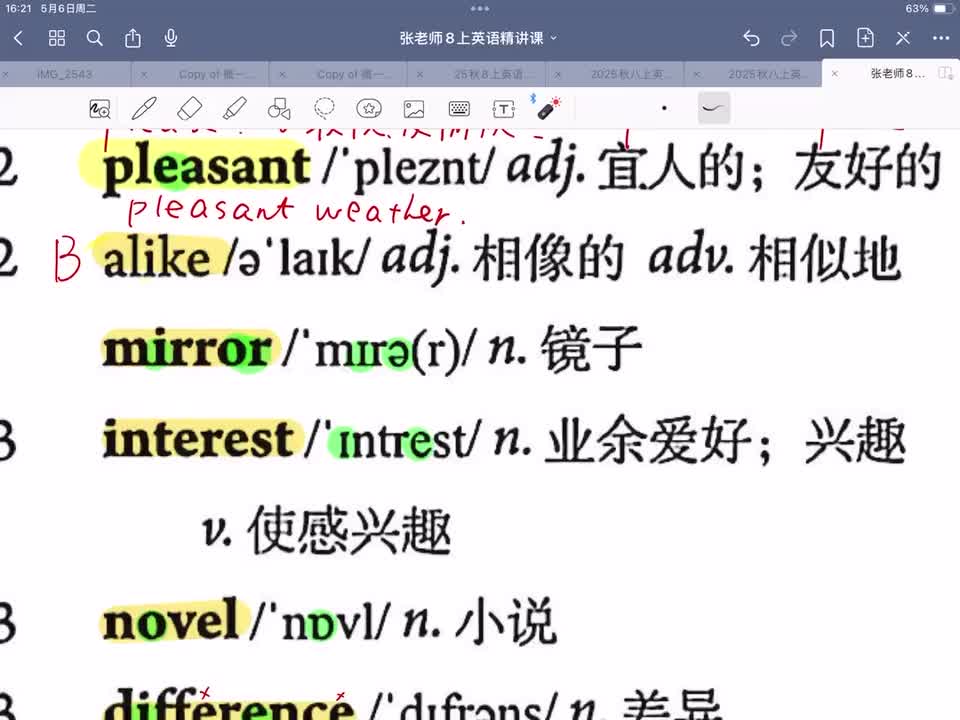The height and width of the screenshot is (720, 960).
Task: Select the Lasso tool
Action: tap(324, 108)
